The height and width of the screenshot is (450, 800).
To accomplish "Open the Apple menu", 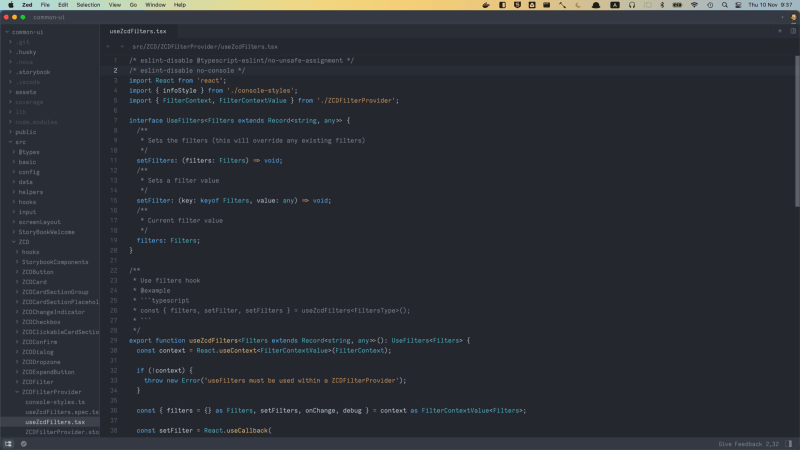I will [x=11, y=5].
